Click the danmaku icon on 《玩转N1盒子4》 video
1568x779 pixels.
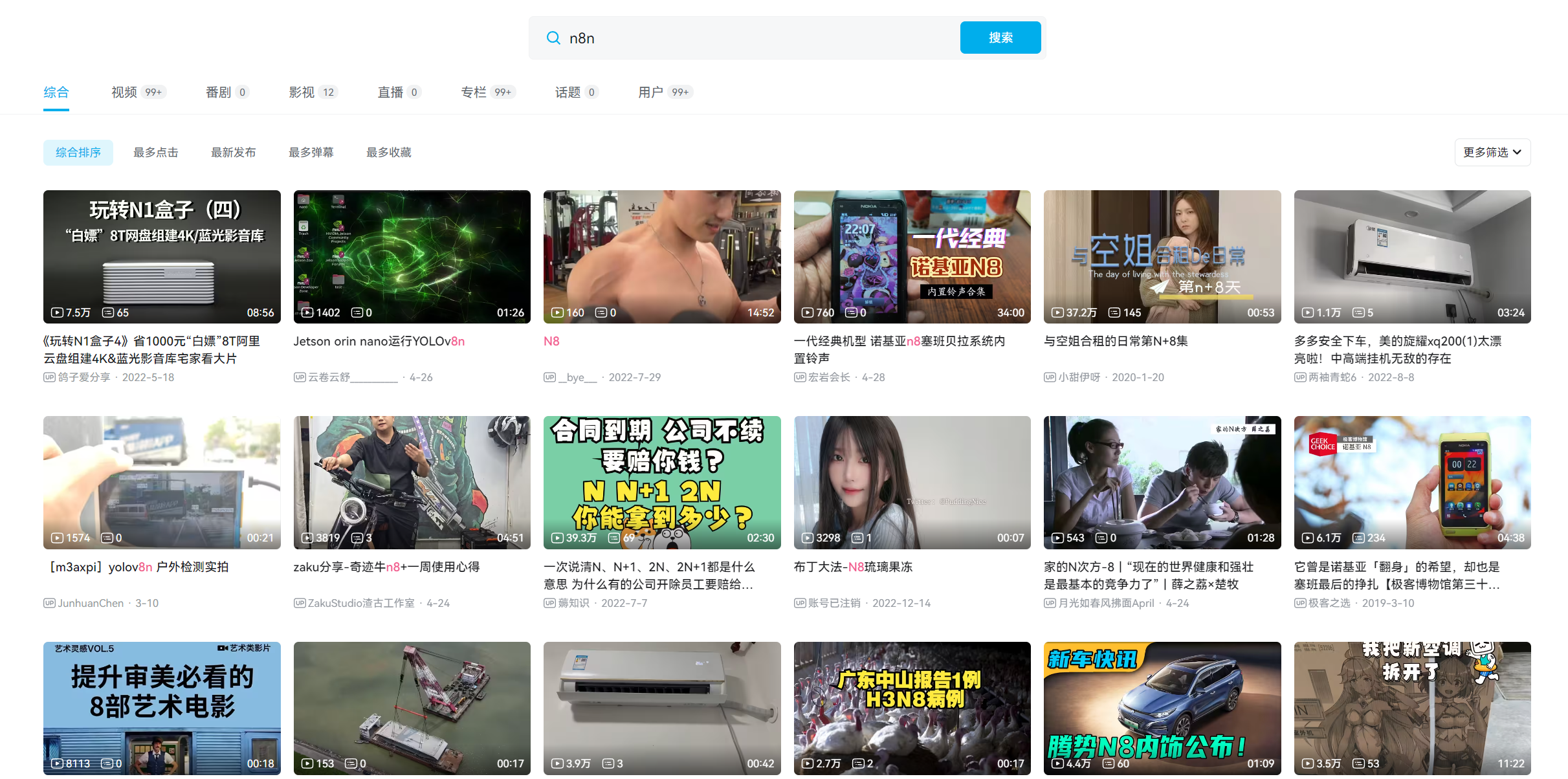pyautogui.click(x=109, y=313)
